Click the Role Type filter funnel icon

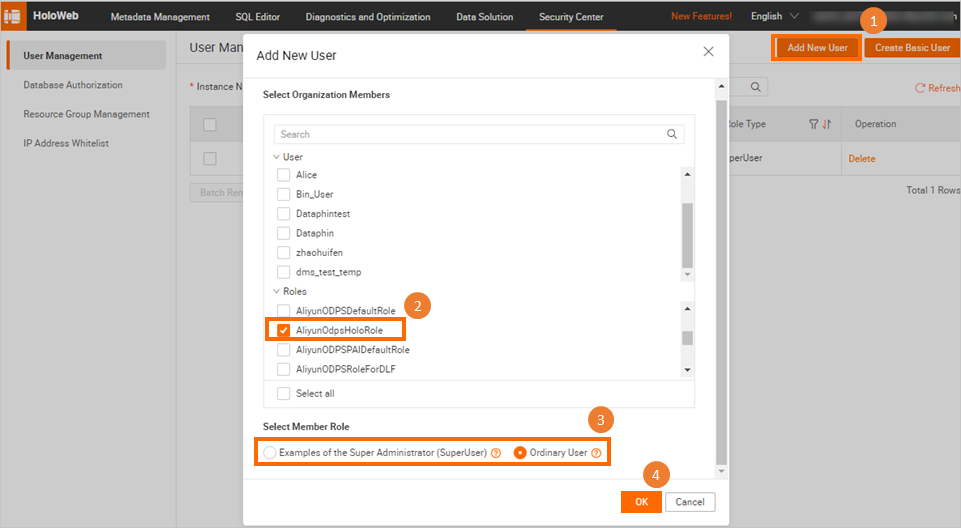[813, 124]
